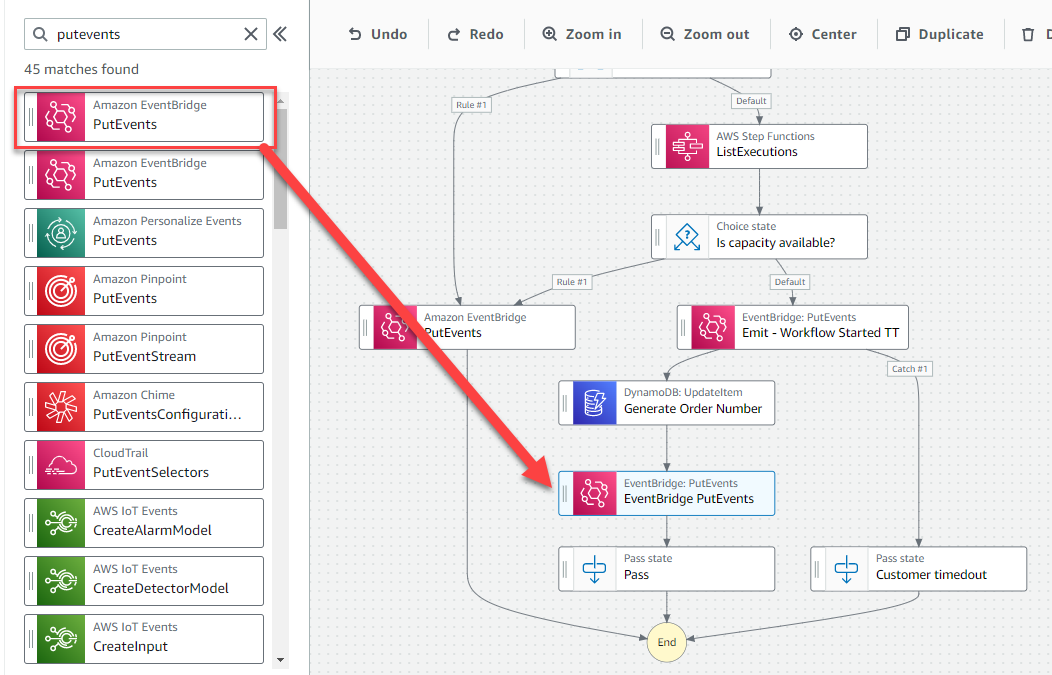
Task: Click the putevents search input field
Action: click(x=146, y=34)
